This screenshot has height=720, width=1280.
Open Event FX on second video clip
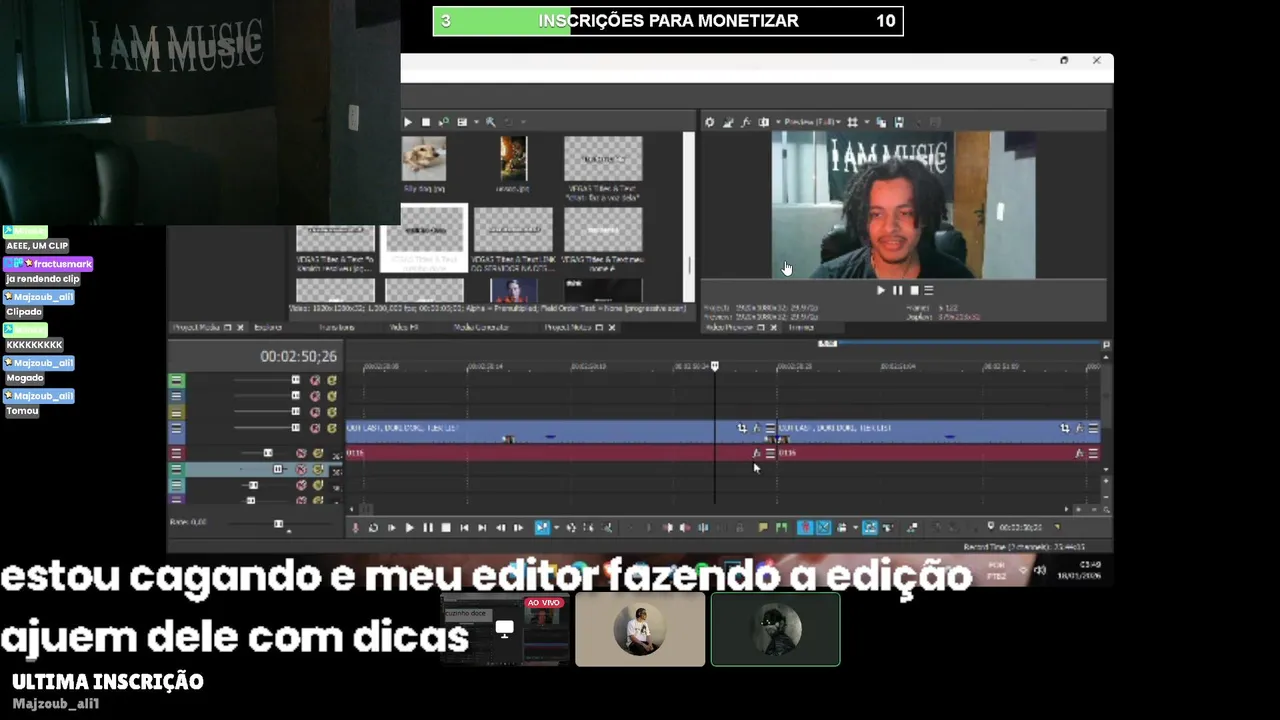click(x=1079, y=428)
